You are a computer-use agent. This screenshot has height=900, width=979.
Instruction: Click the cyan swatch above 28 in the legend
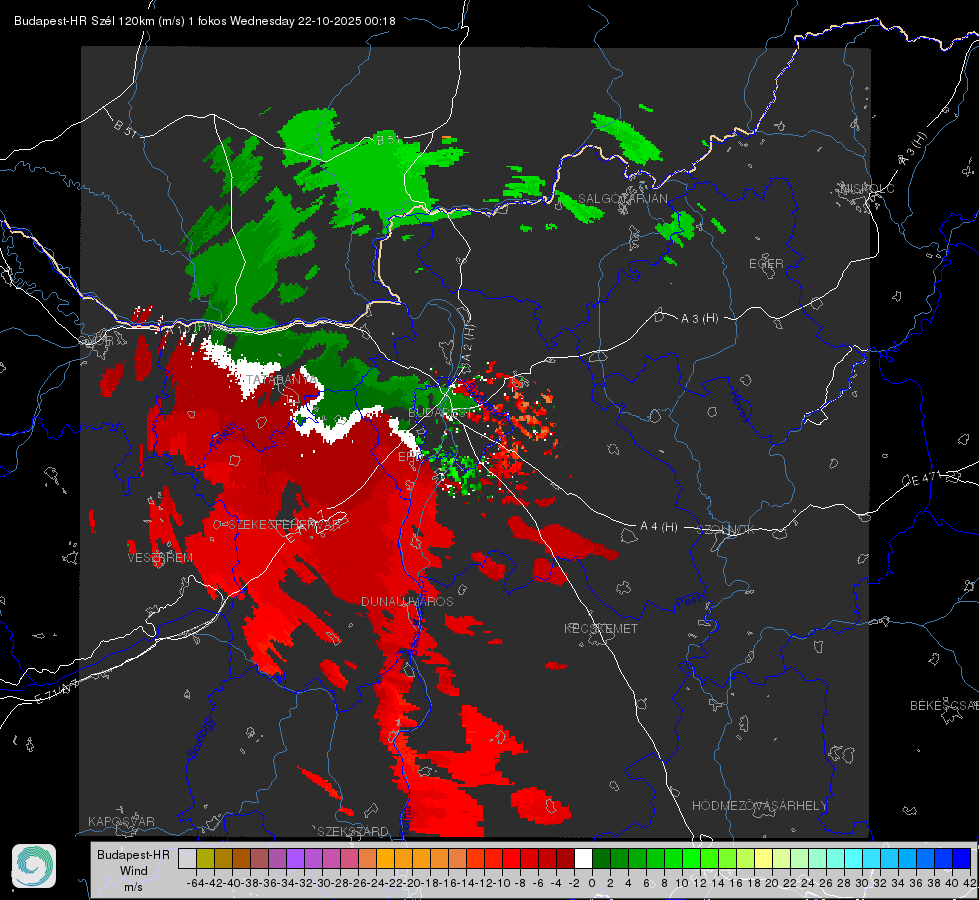(854, 858)
